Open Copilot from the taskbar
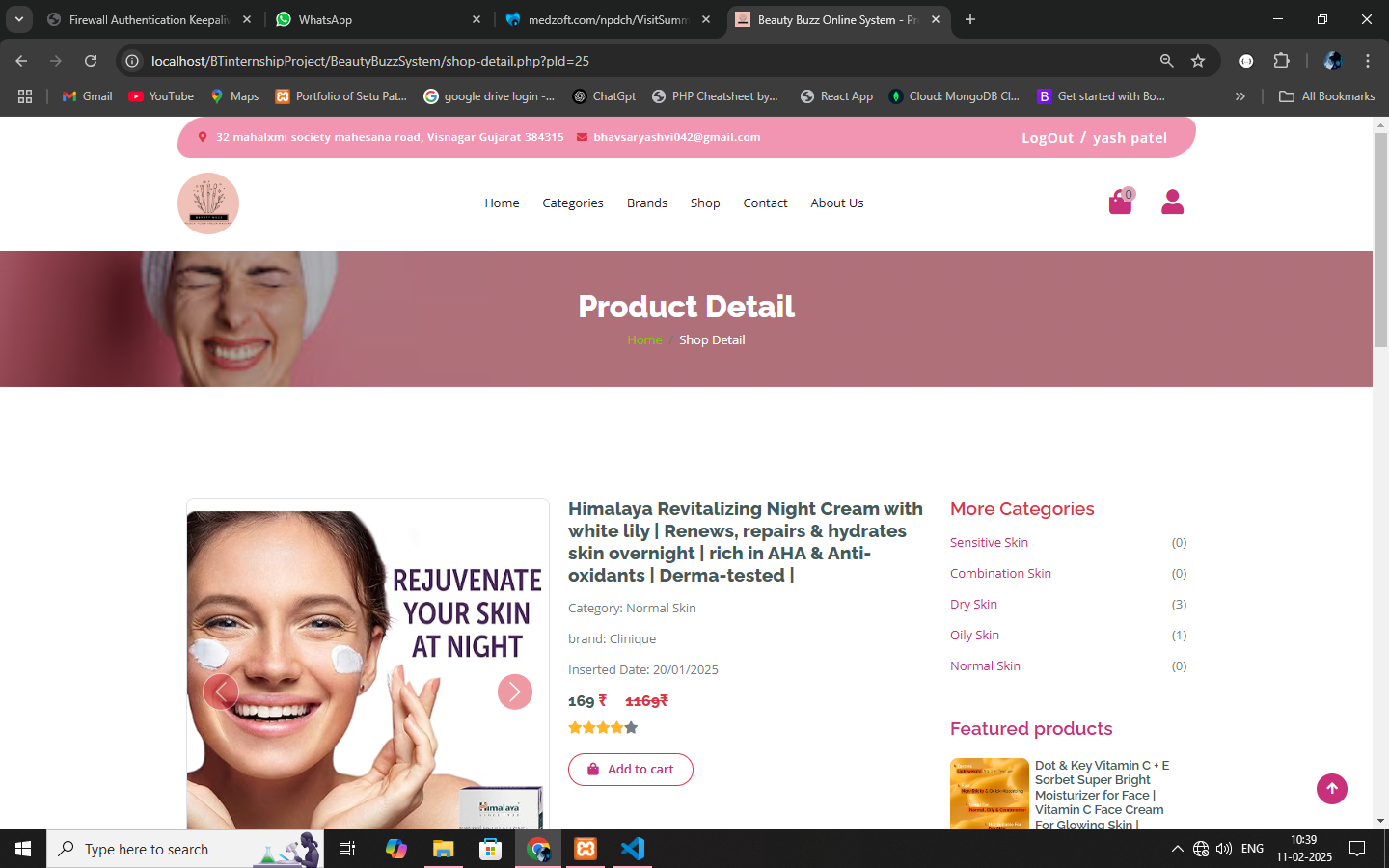The height and width of the screenshot is (868, 1389). click(x=396, y=849)
